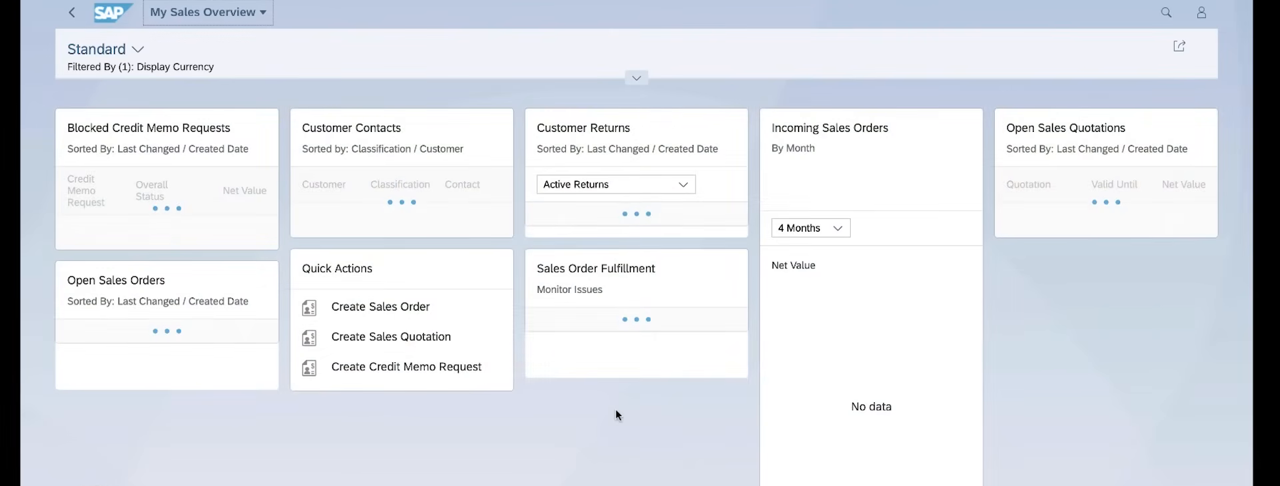Click the share/export icon
The width and height of the screenshot is (1280, 486).
(1179, 46)
